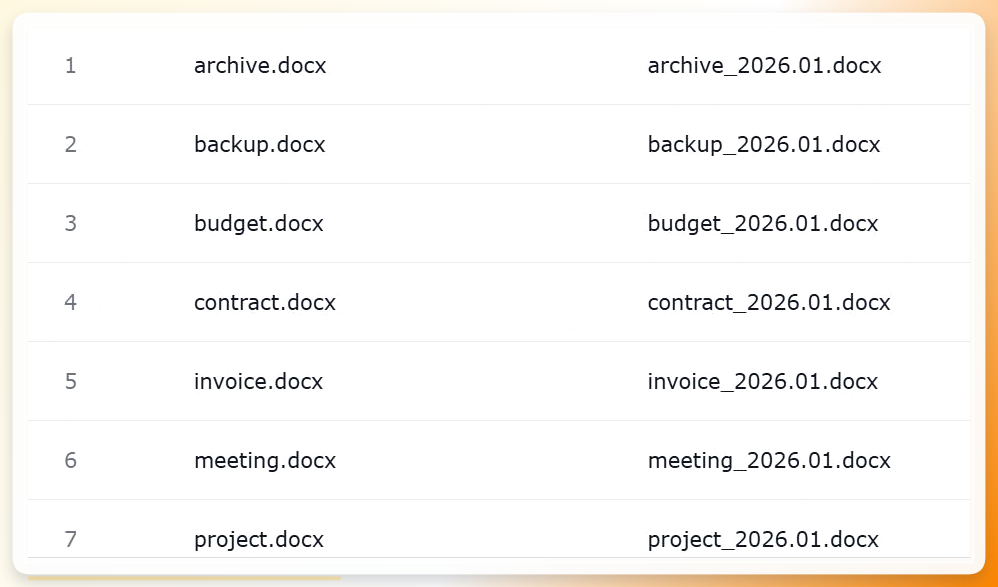Image resolution: width=998 pixels, height=587 pixels.
Task: Click budget_2026.01.docx new filename
Action: [763, 223]
